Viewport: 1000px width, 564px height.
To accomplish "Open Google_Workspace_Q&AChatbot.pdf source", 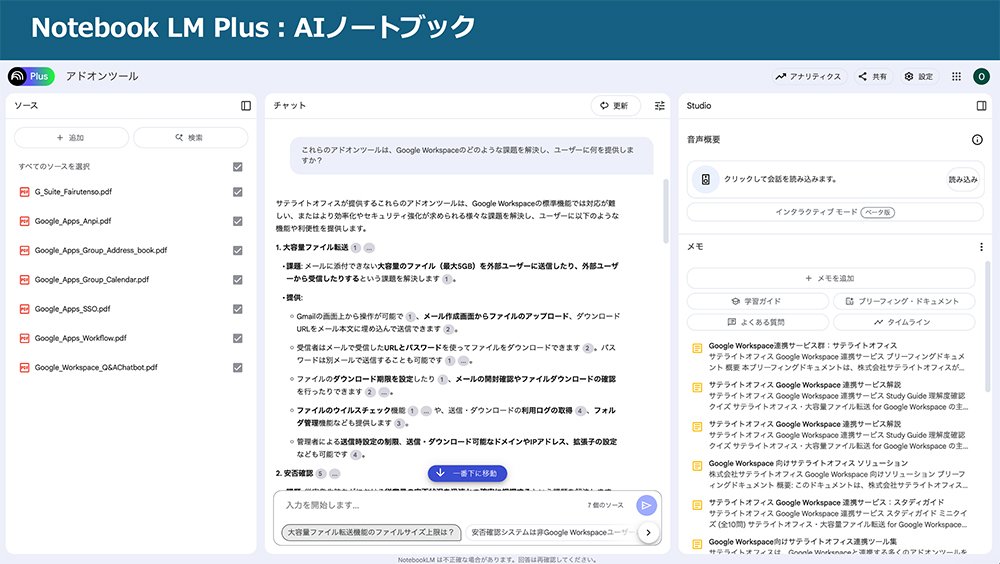I will 96,367.
